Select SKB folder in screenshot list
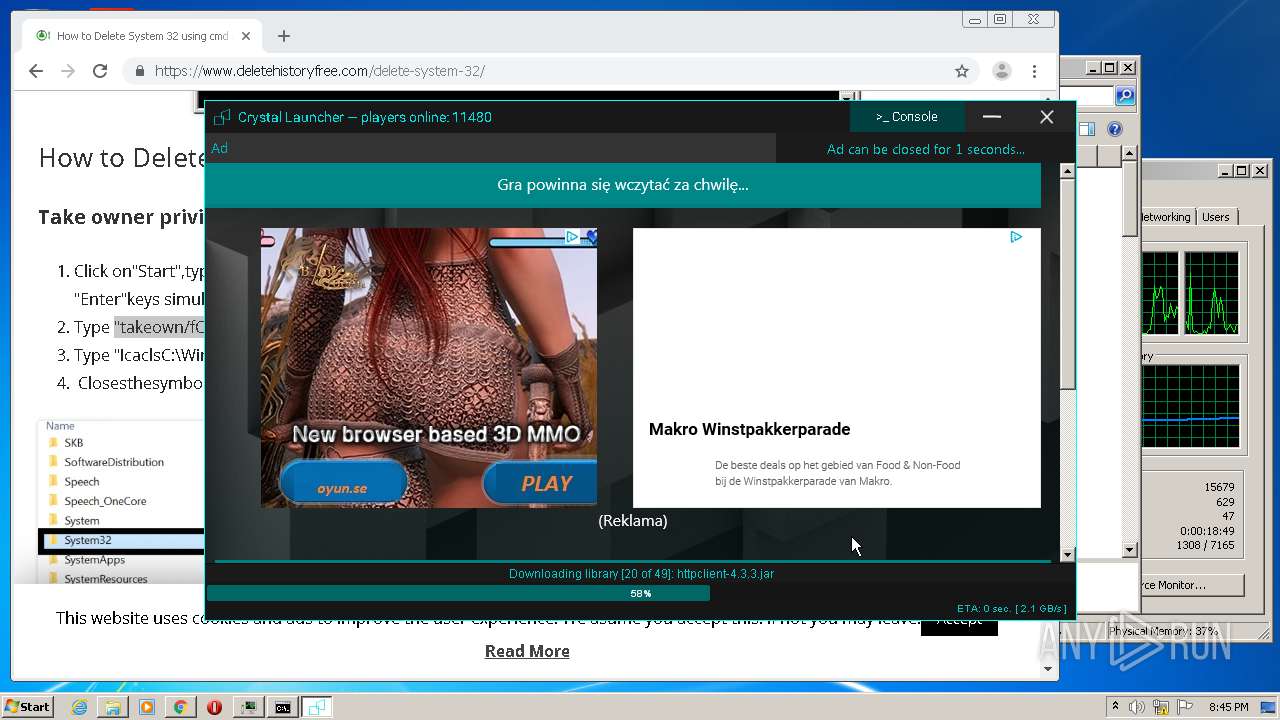Screen dimensions: 1280x720 click(73, 442)
